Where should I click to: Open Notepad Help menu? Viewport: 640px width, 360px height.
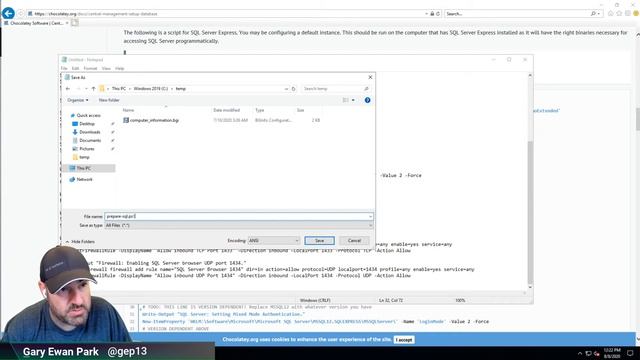(x=119, y=69)
